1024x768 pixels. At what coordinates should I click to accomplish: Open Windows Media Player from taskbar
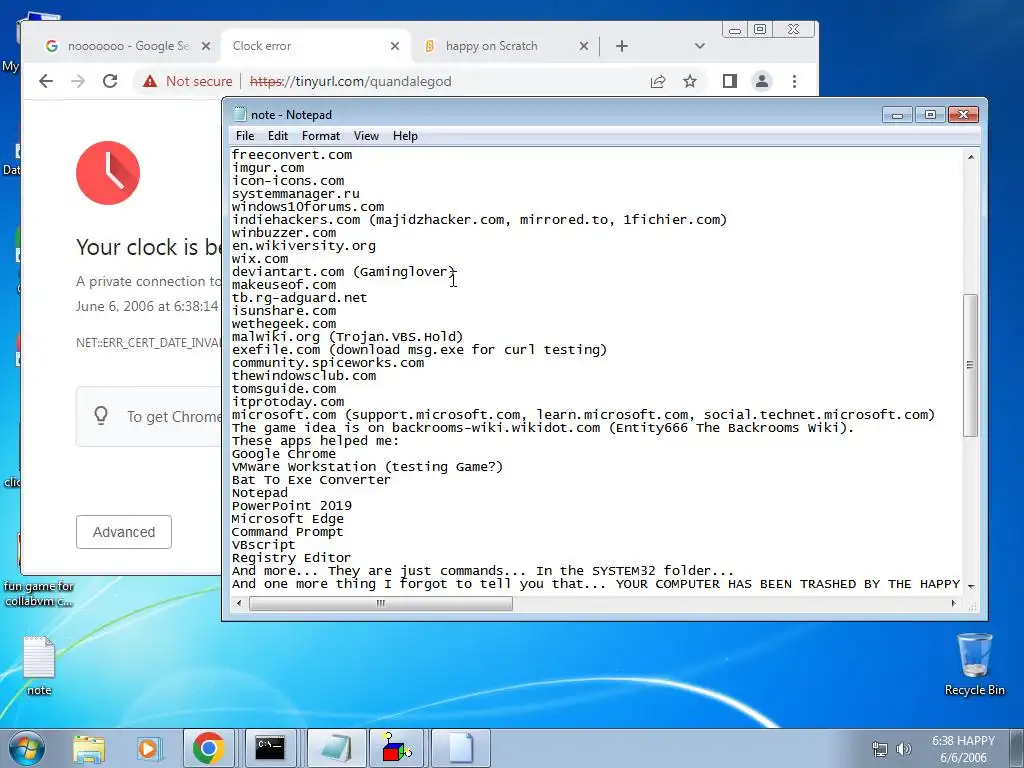tap(149, 748)
